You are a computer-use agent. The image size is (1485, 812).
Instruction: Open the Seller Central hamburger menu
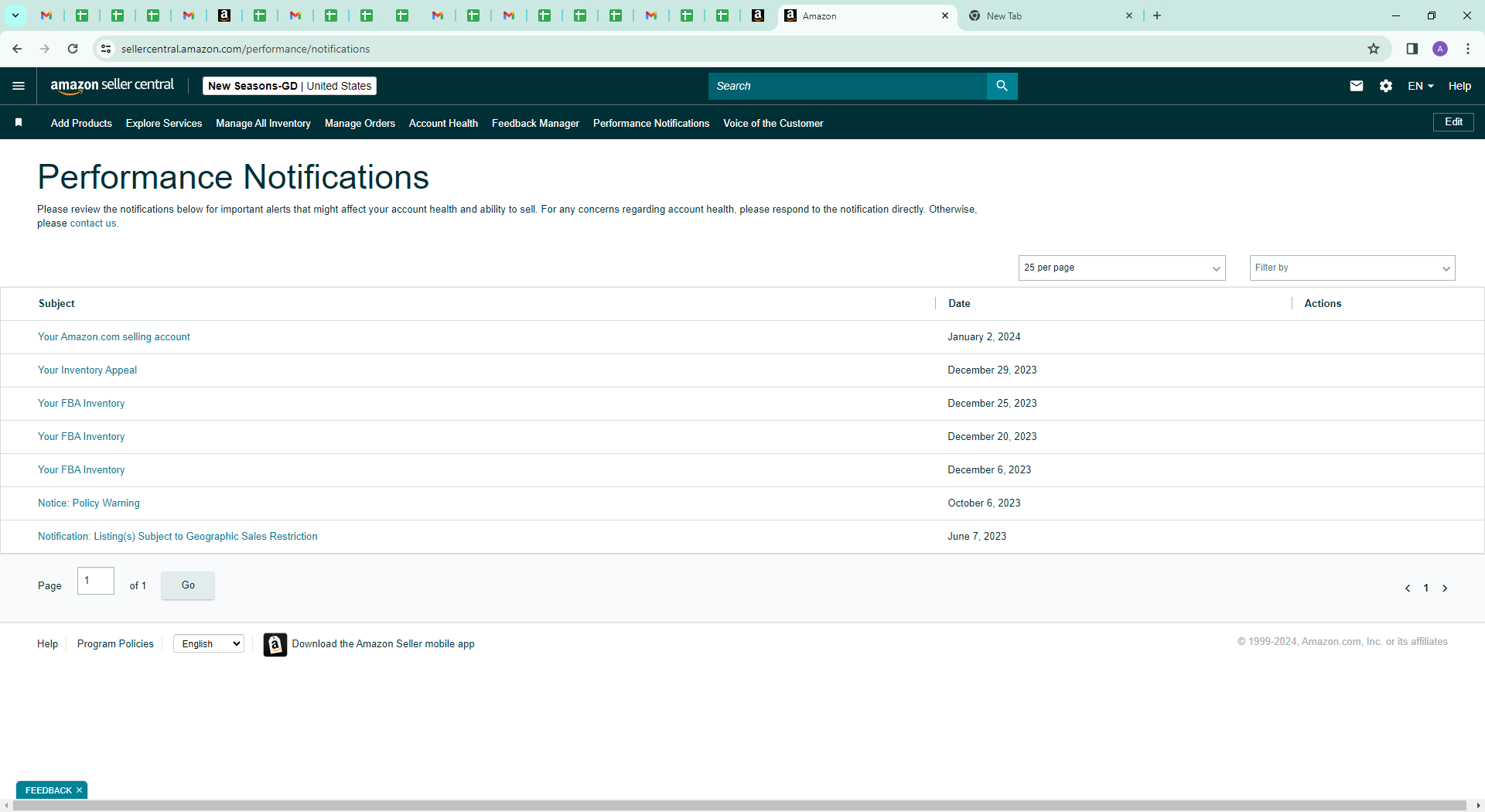tap(19, 86)
